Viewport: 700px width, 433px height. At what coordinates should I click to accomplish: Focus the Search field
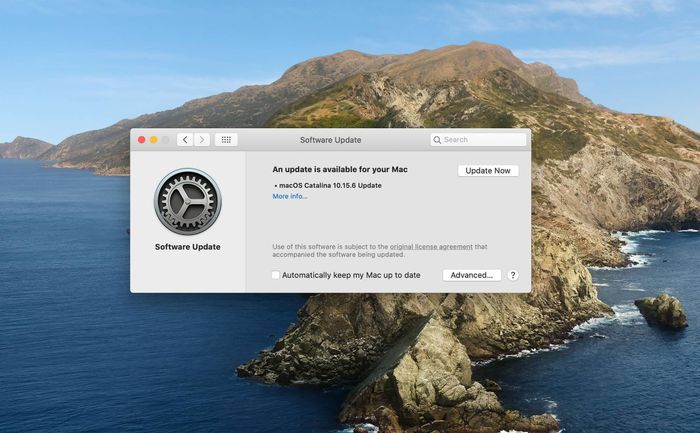click(x=478, y=140)
